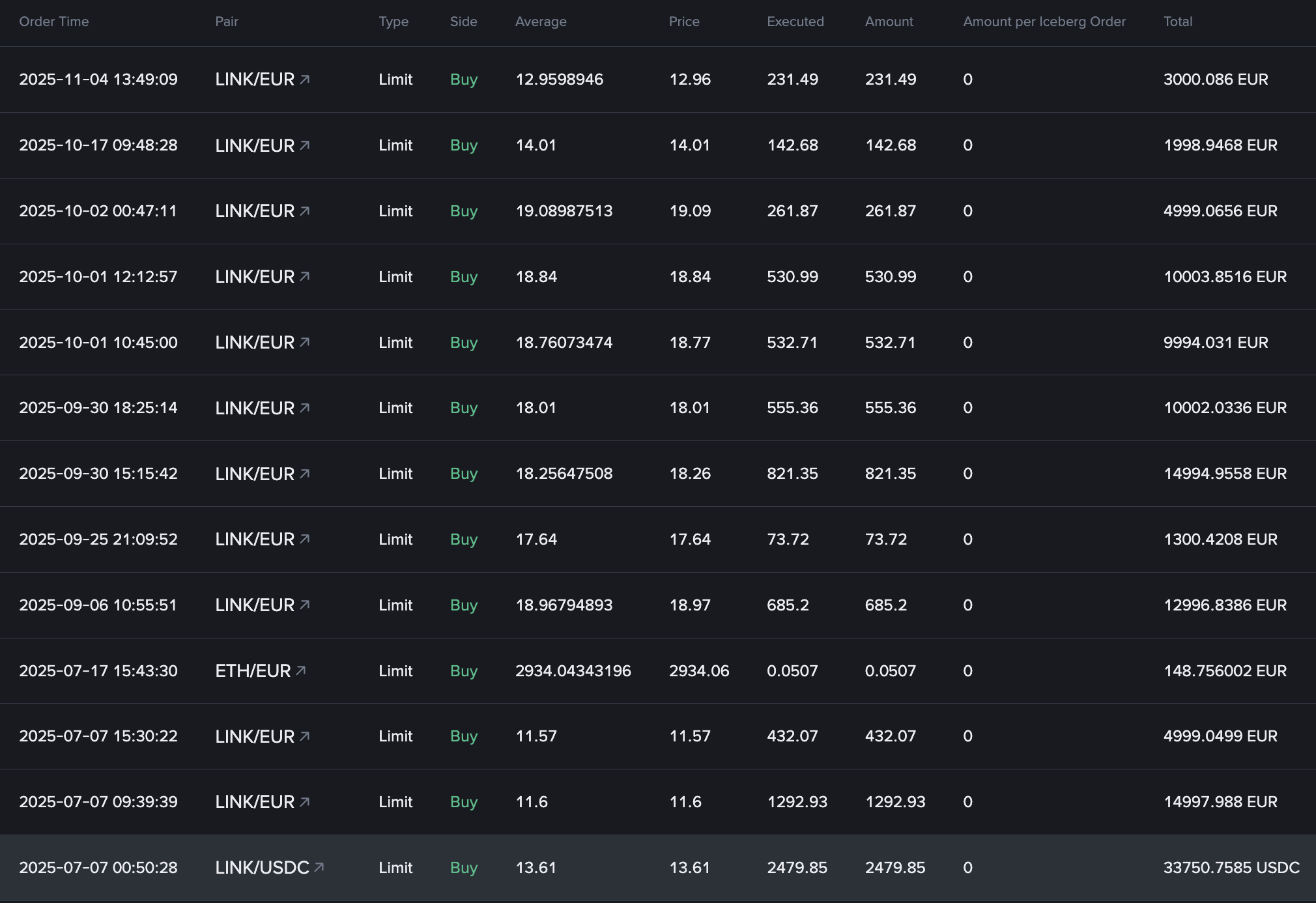Open external link icon for 2025-11-04 LINK/EUR order
The height and width of the screenshot is (903, 1316).
[x=304, y=79]
